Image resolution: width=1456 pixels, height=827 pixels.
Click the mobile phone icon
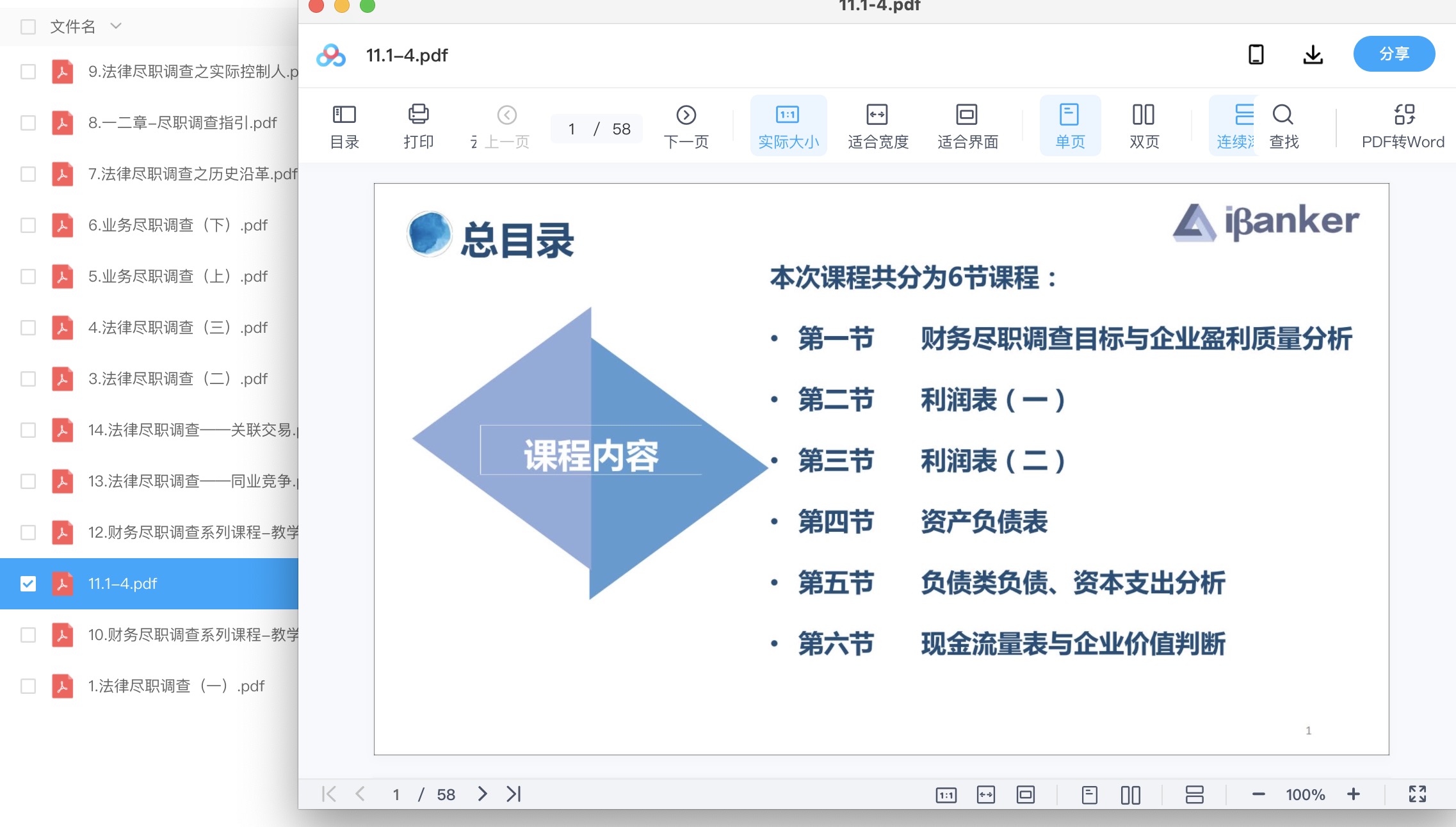[1256, 55]
